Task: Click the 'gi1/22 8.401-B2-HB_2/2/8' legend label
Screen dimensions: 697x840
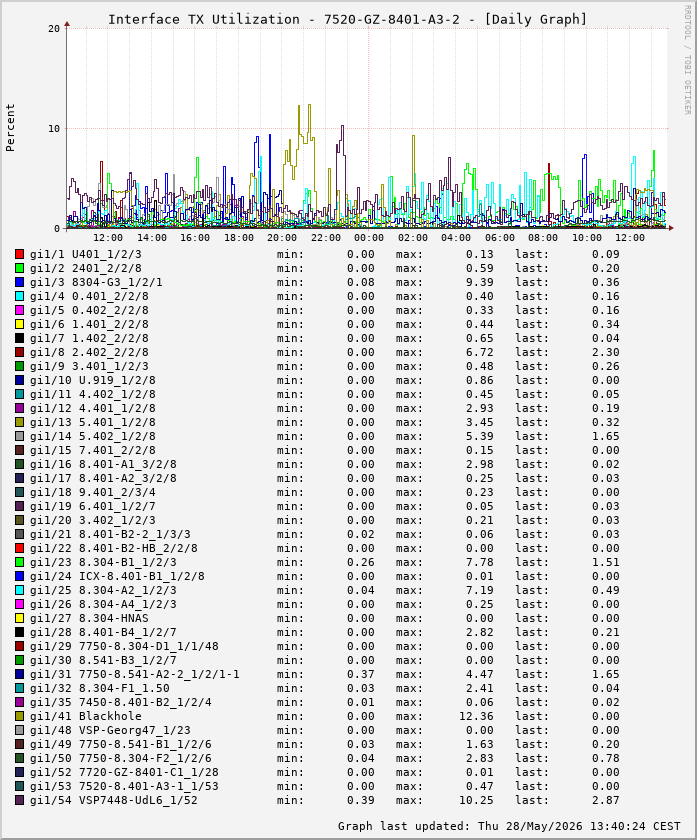Action: click(x=114, y=549)
